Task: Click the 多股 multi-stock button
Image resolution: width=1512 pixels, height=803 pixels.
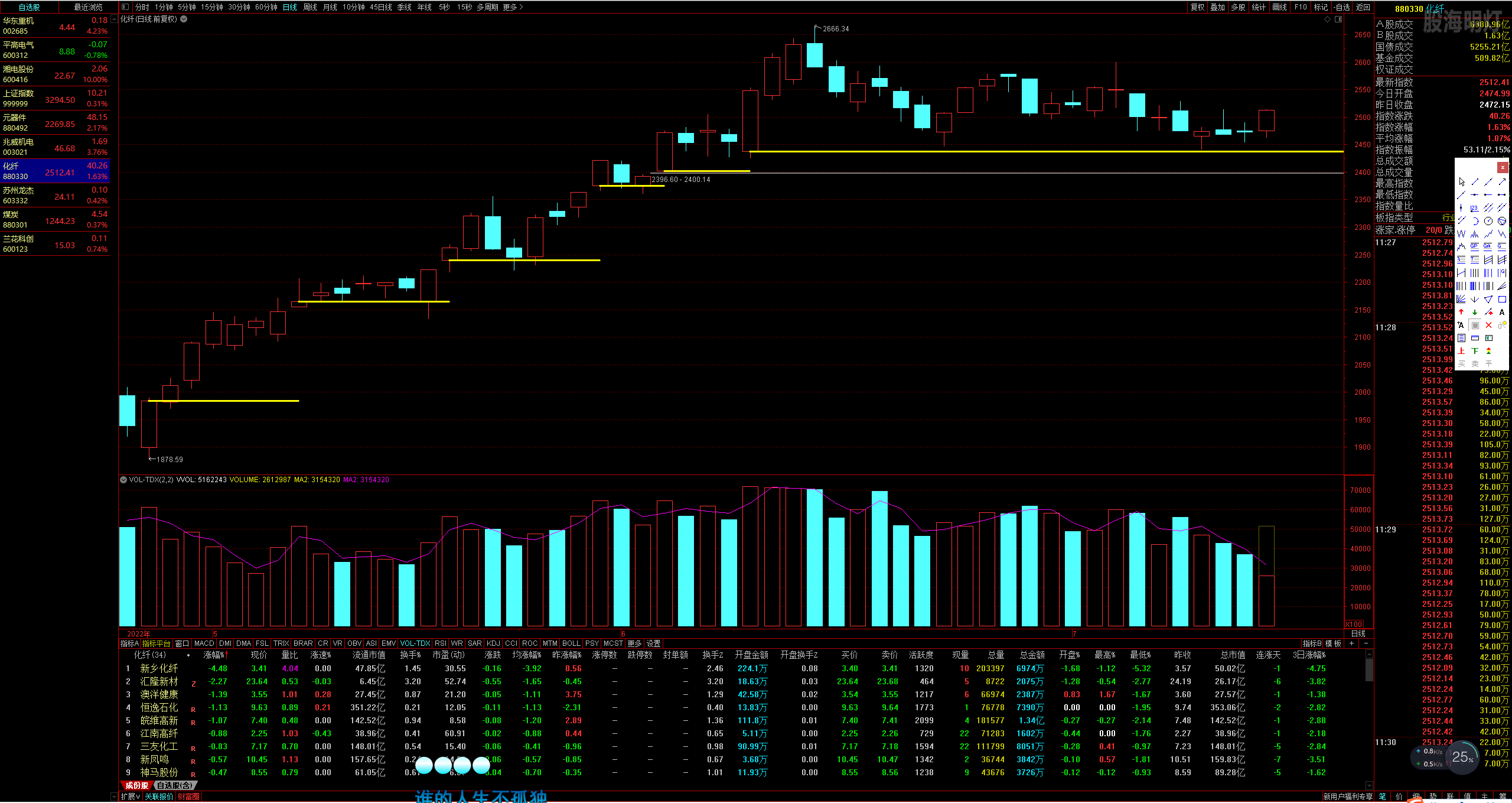Action: (1238, 7)
